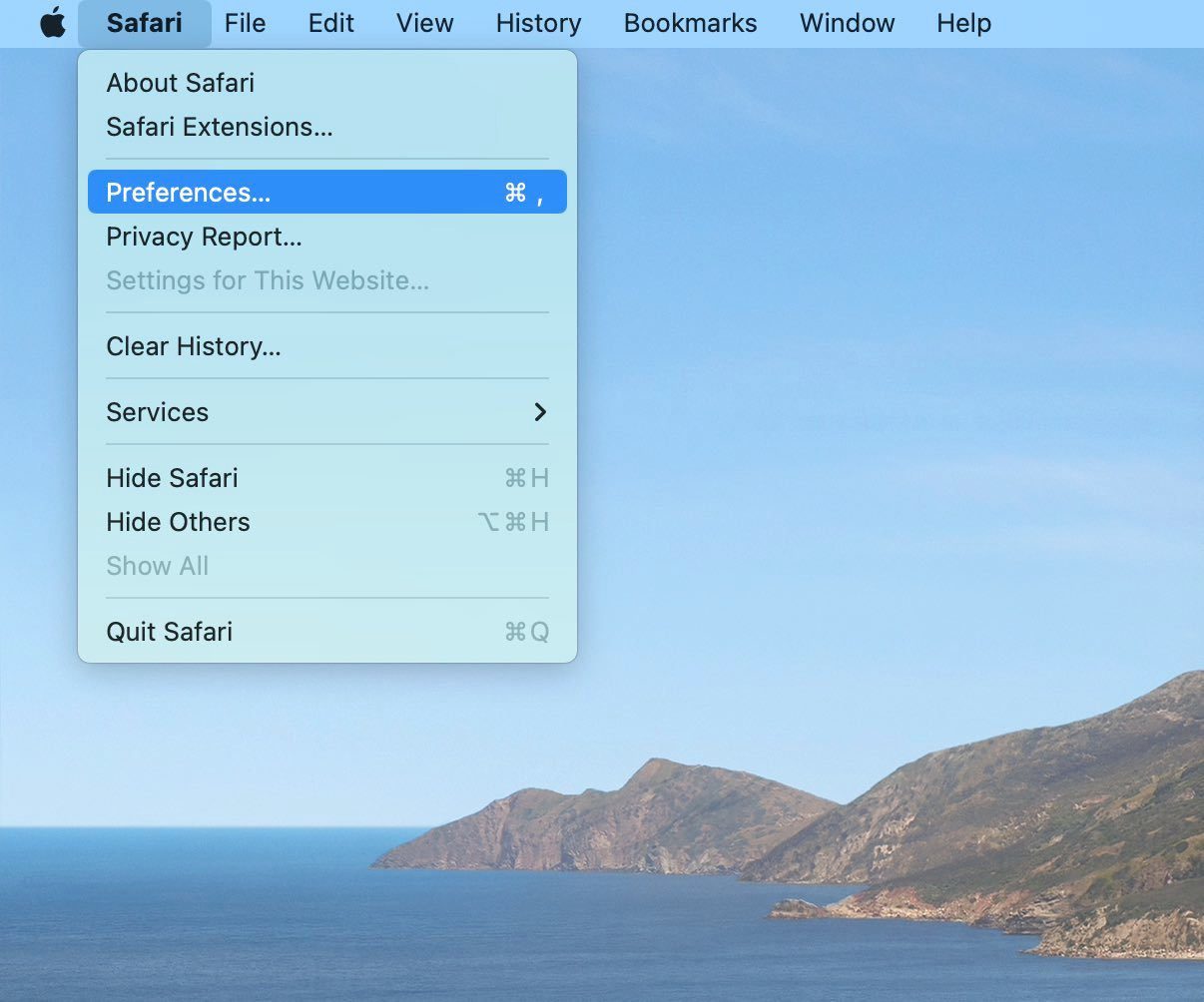1204x1002 pixels.
Task: Choose Hide Safari
Action: pyautogui.click(x=327, y=478)
